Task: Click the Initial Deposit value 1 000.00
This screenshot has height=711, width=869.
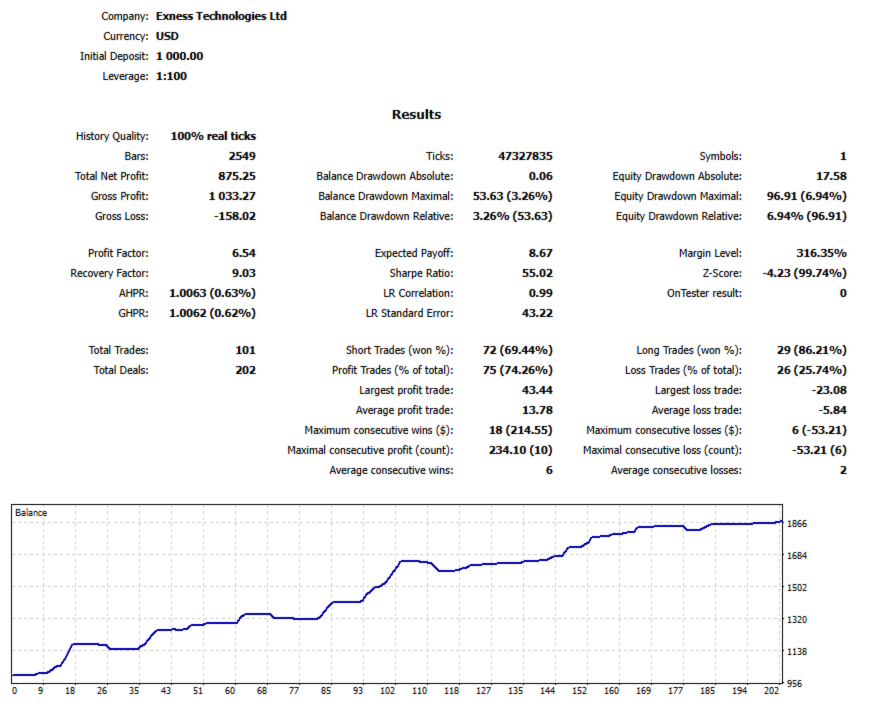Action: pos(180,56)
